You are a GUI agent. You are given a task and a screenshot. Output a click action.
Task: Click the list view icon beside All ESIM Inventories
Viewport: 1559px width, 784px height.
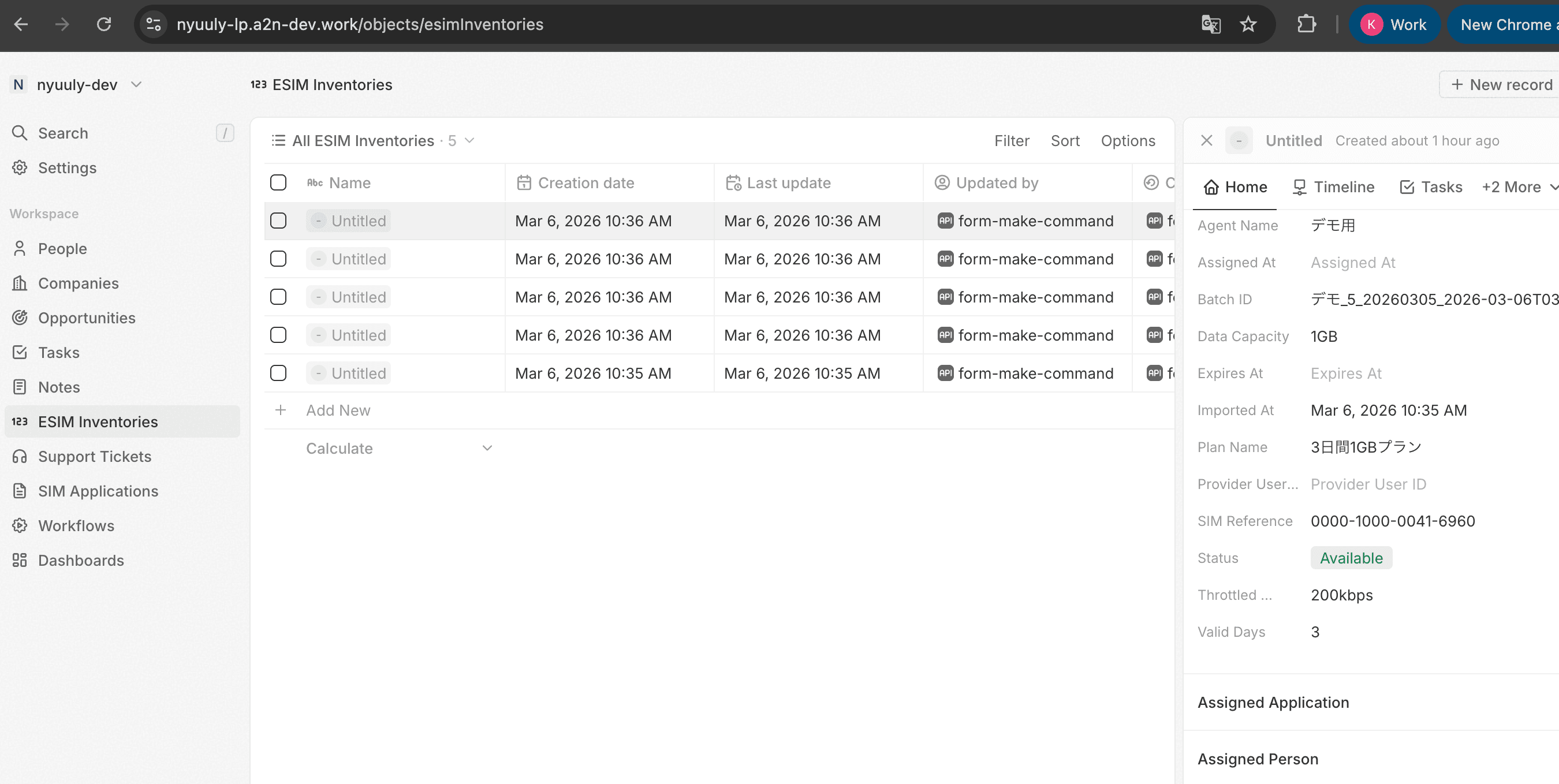coord(278,140)
